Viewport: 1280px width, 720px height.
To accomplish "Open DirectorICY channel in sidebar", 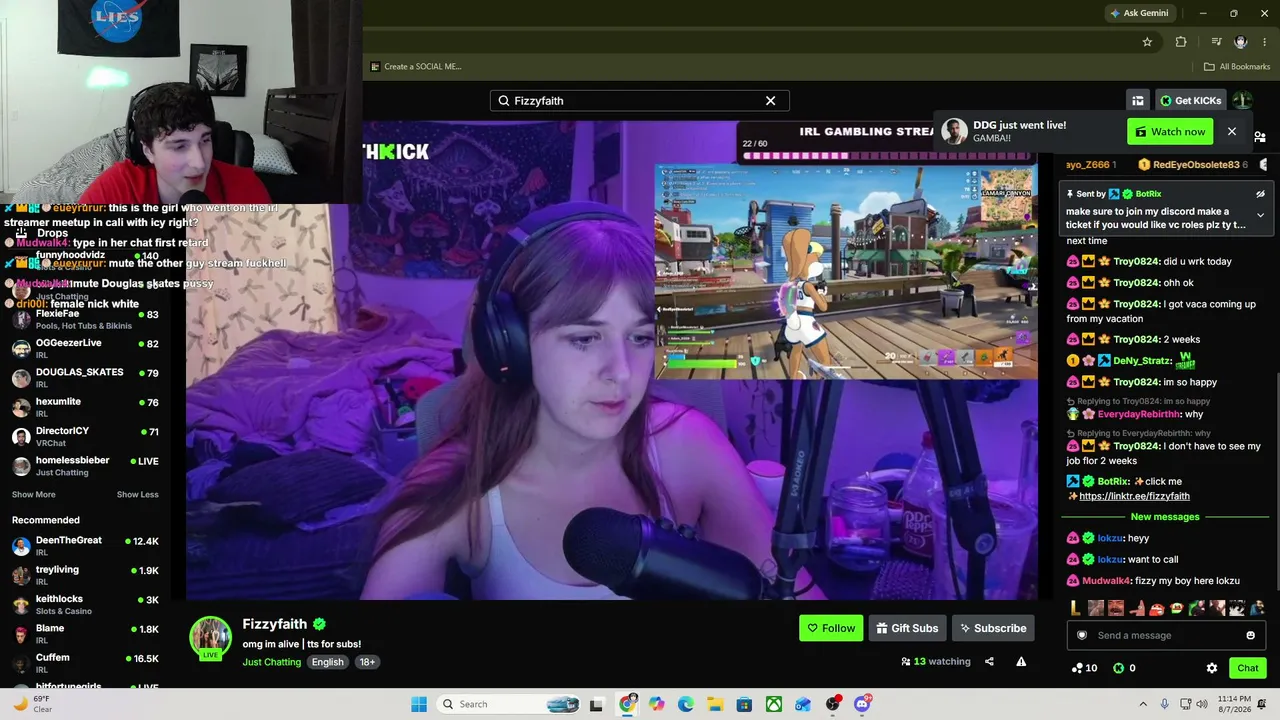I will coord(85,436).
